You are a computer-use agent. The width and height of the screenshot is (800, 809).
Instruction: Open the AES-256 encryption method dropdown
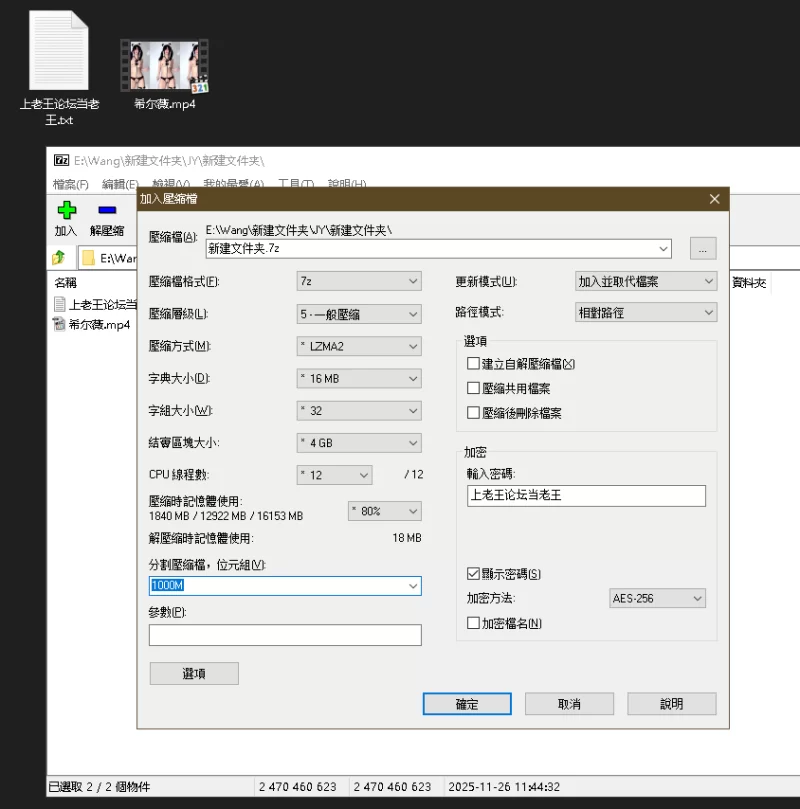pyautogui.click(x=657, y=598)
